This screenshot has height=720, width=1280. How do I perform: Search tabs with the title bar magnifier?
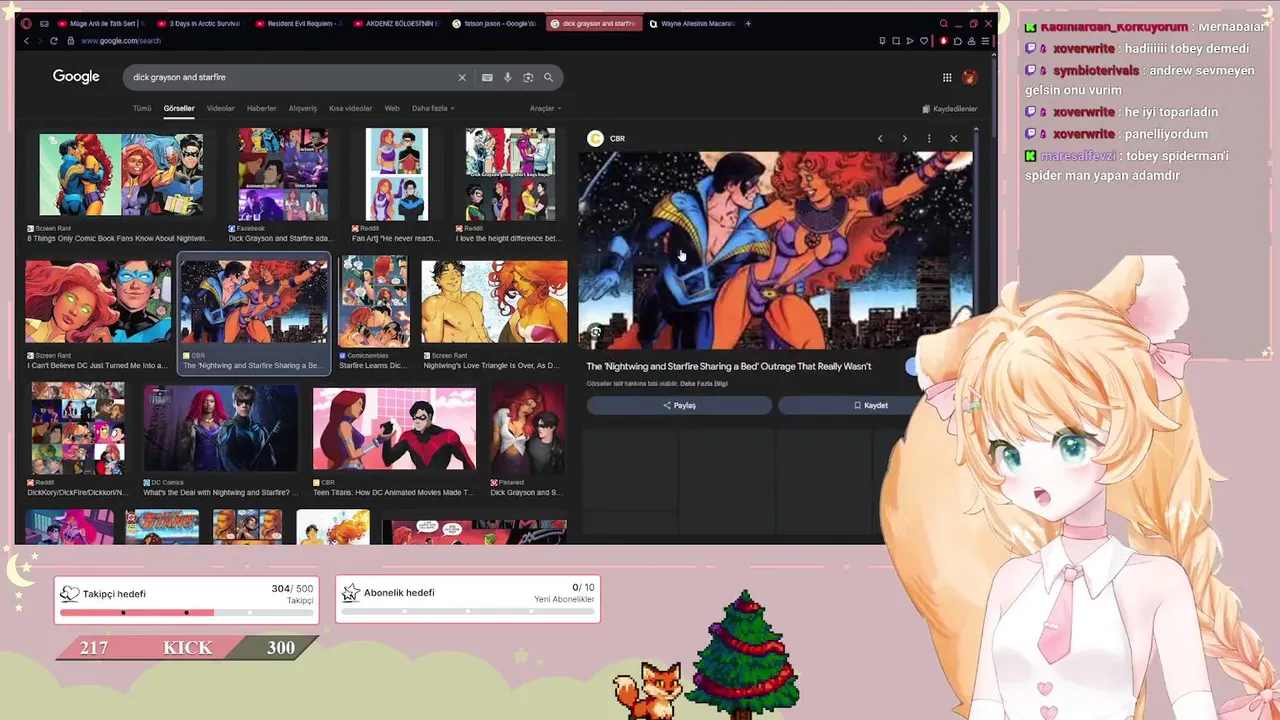(x=943, y=23)
